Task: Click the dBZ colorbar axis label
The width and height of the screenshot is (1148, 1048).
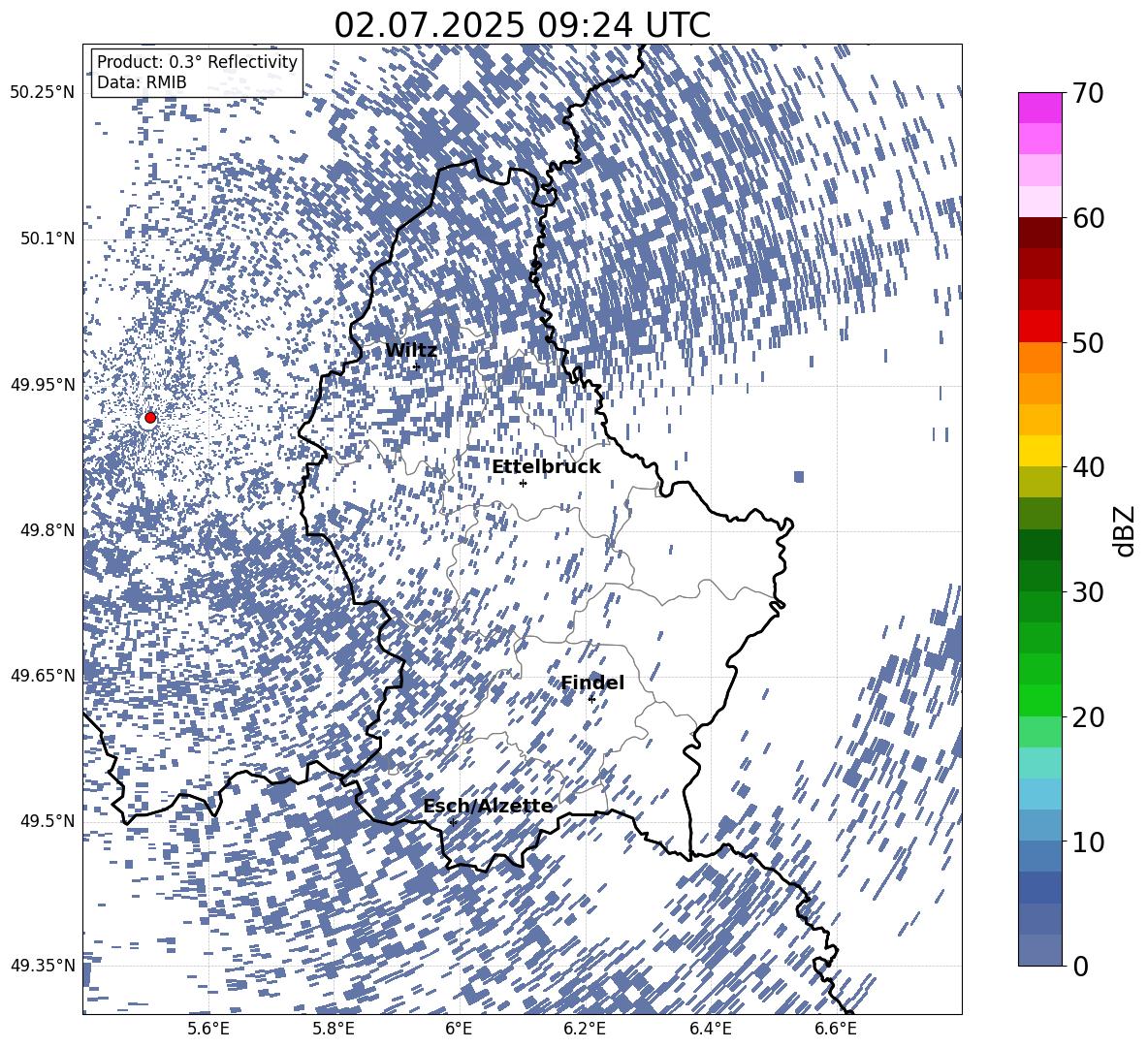Action: coord(1125,530)
